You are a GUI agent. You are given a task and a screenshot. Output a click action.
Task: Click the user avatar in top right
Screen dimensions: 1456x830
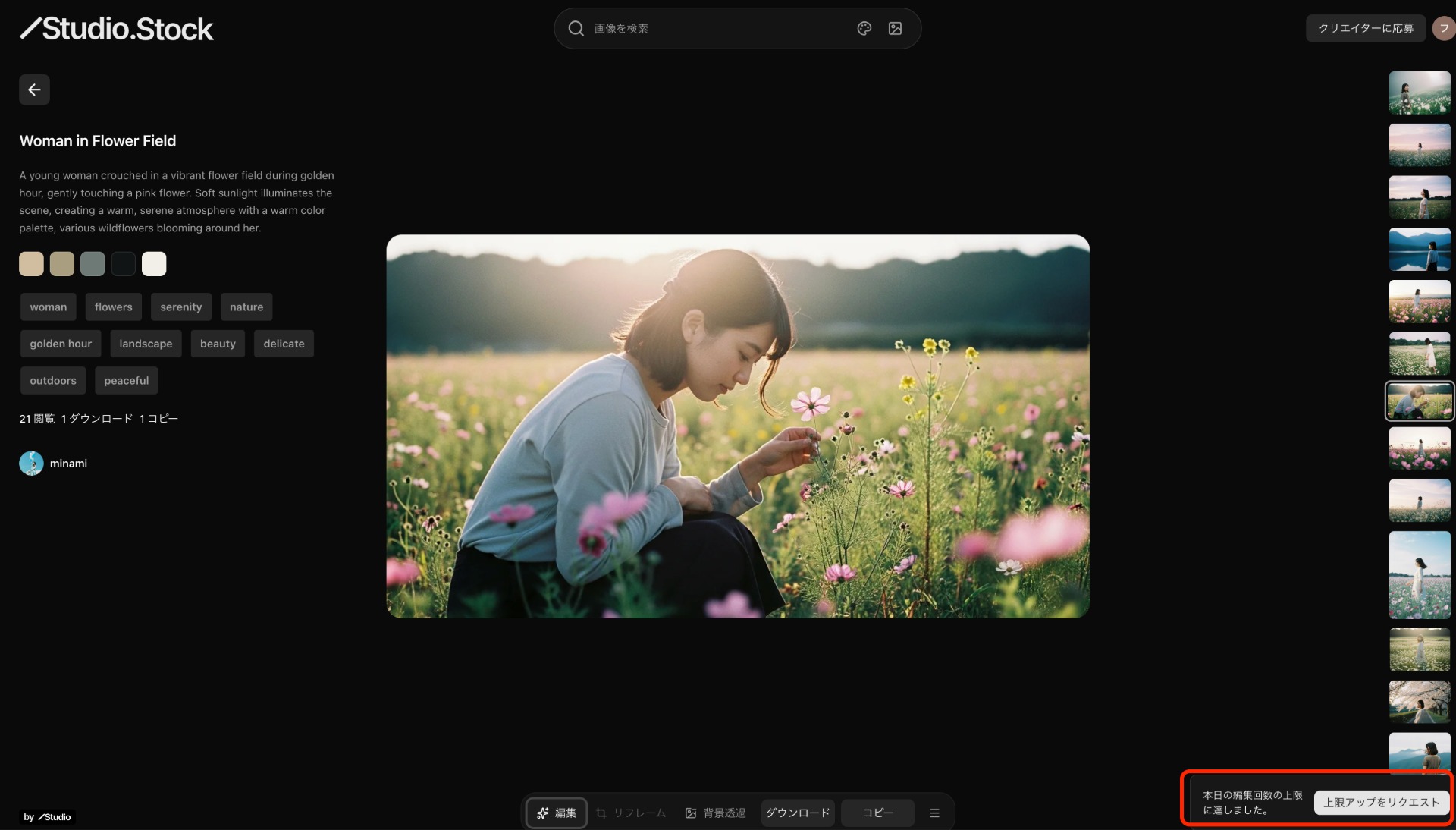(1443, 28)
